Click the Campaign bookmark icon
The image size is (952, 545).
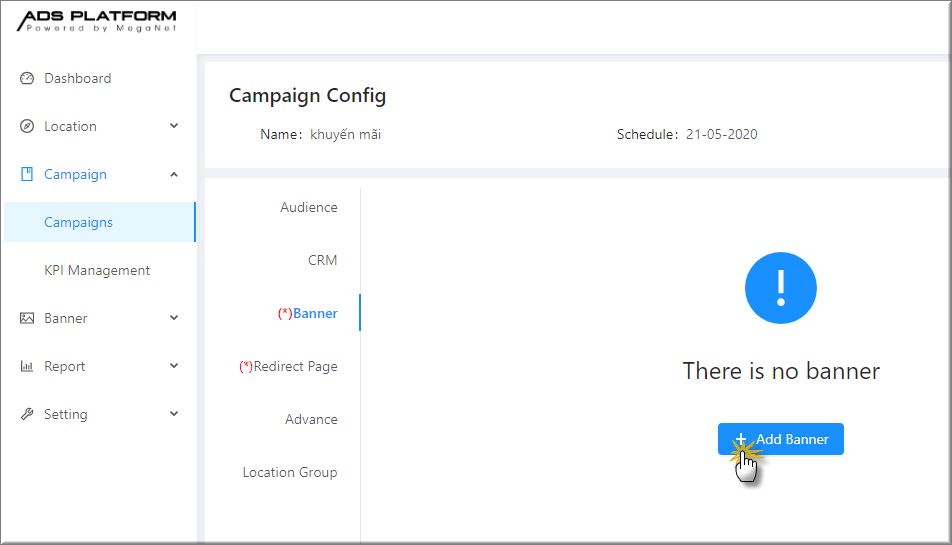tap(27, 174)
